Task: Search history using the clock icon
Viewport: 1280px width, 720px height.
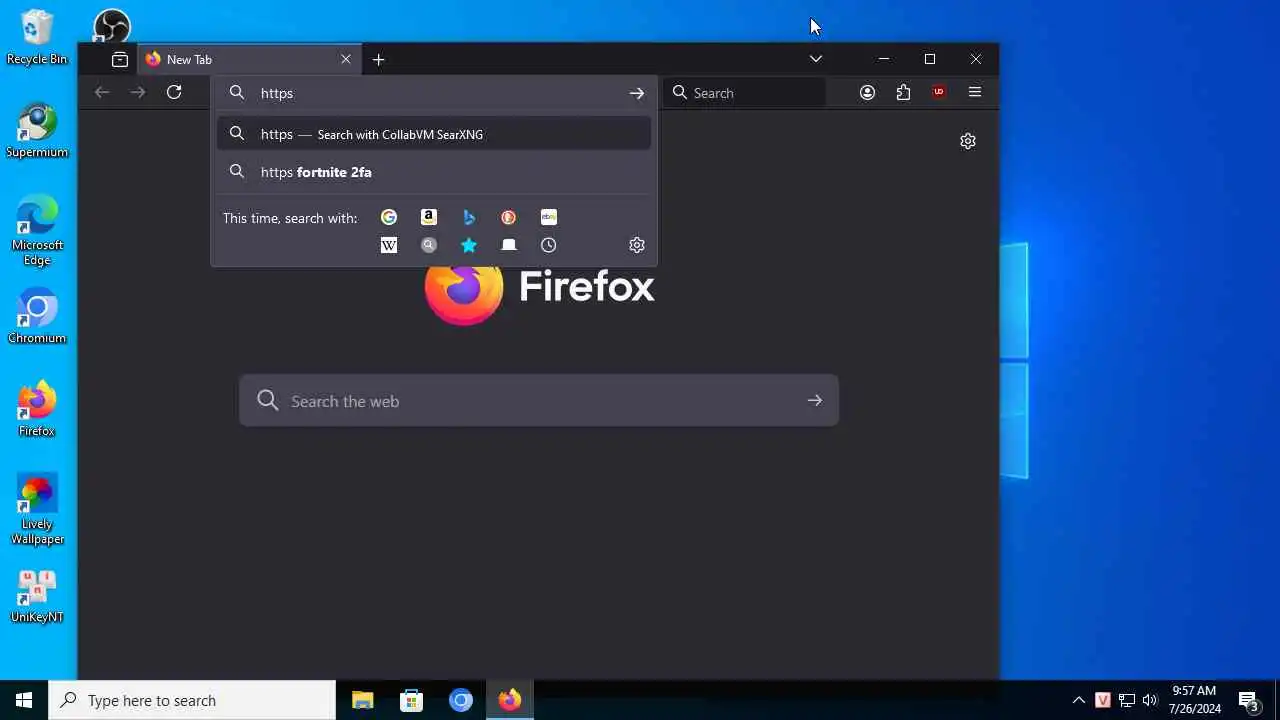Action: (549, 245)
